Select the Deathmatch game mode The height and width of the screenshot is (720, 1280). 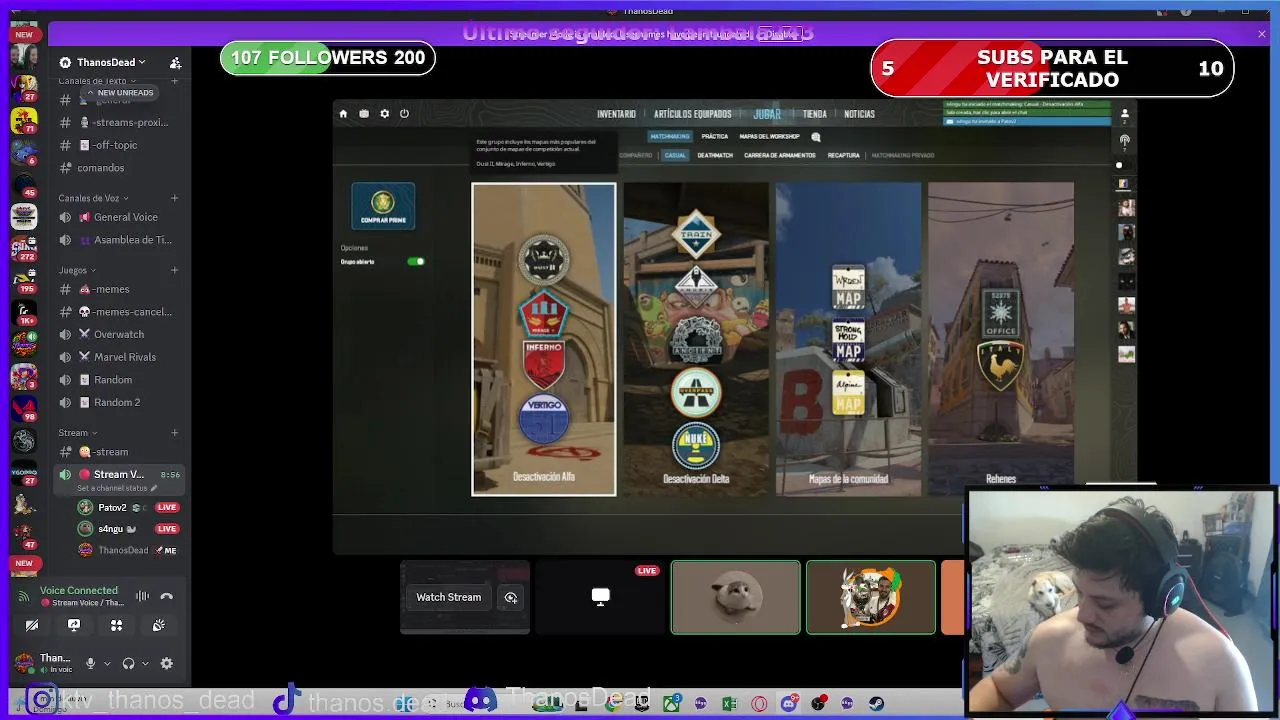715,156
